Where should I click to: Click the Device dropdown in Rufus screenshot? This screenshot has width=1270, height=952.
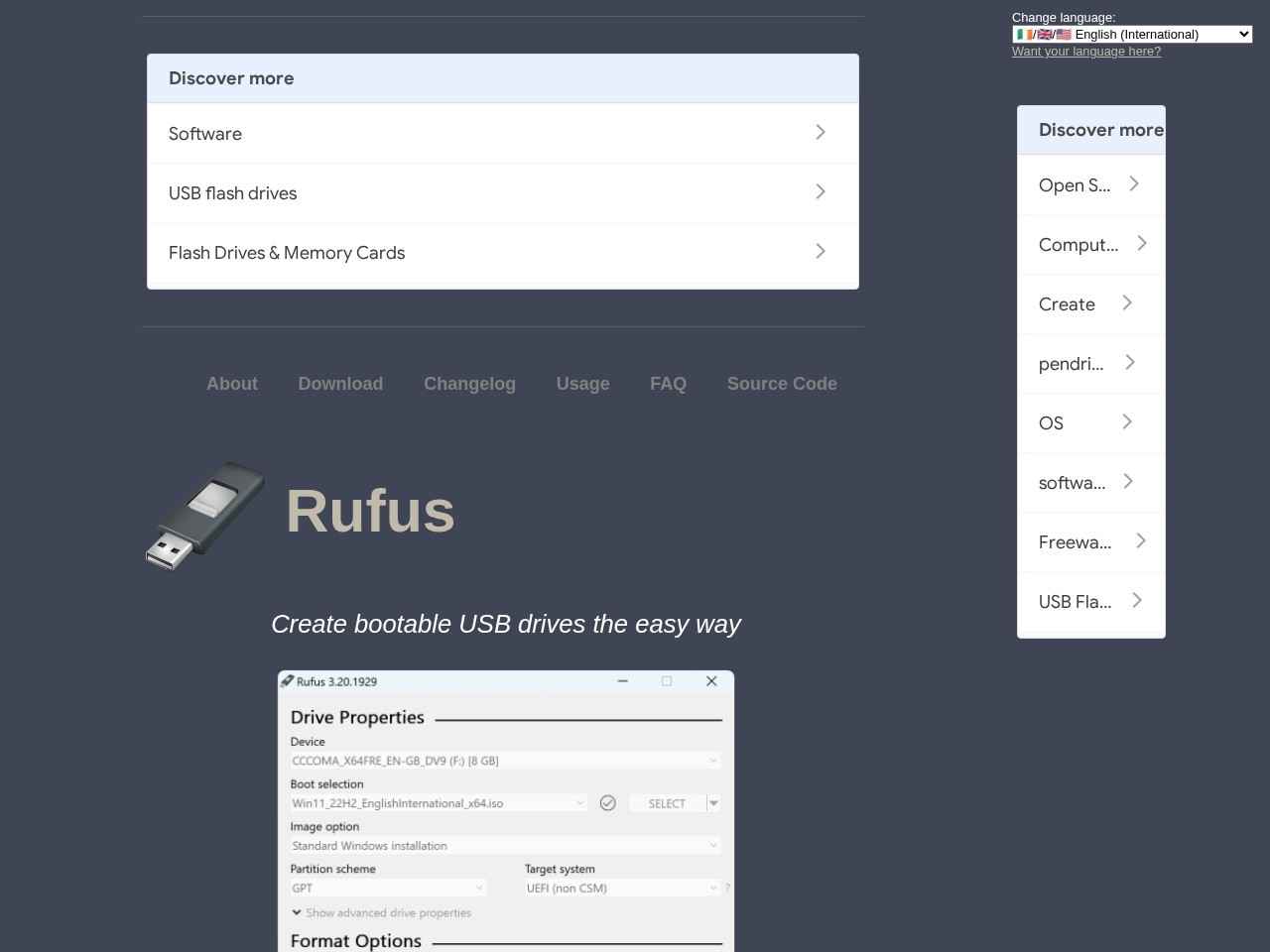(x=505, y=761)
